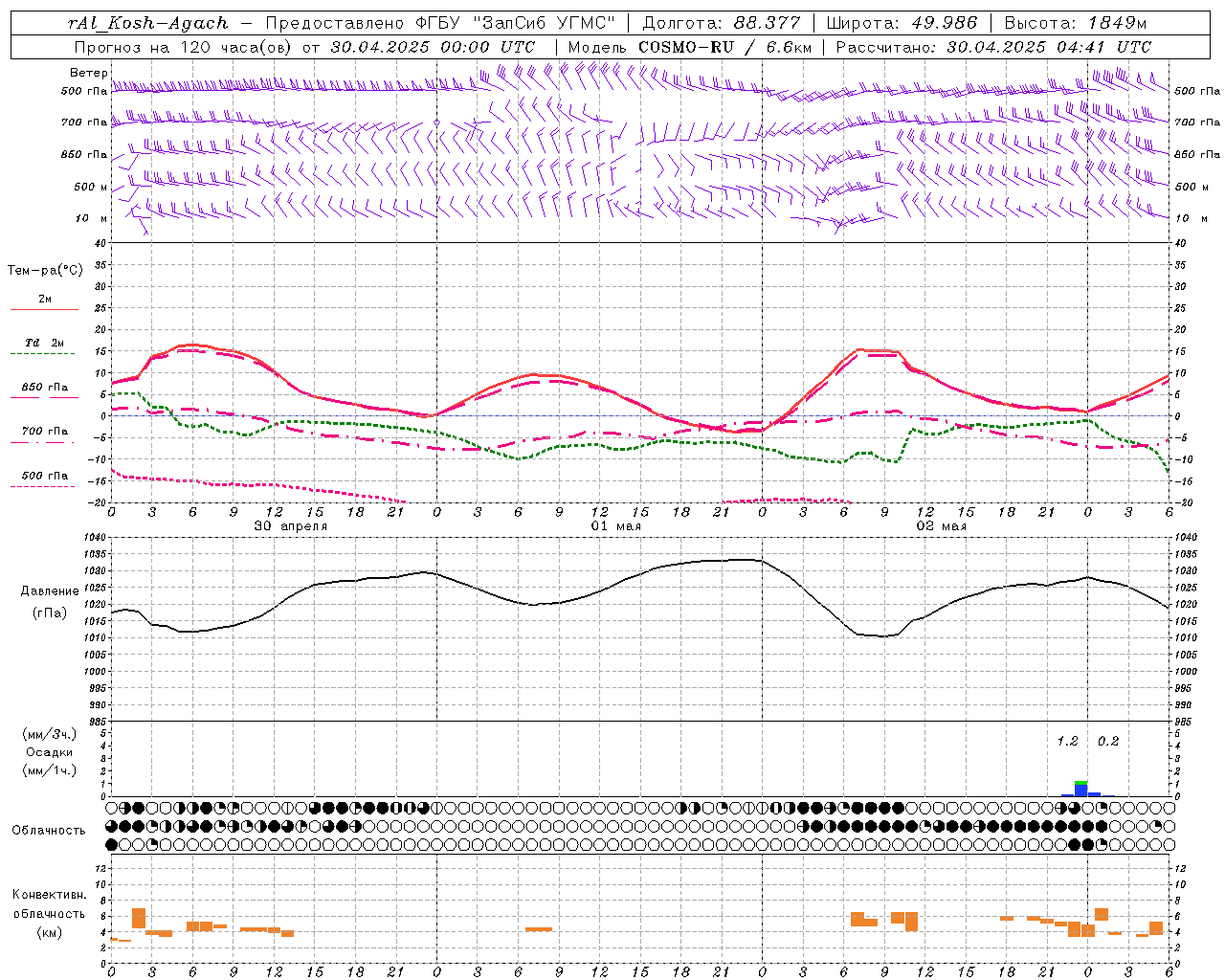Click the model label COSMO-RU / 6.6км

coord(724,47)
